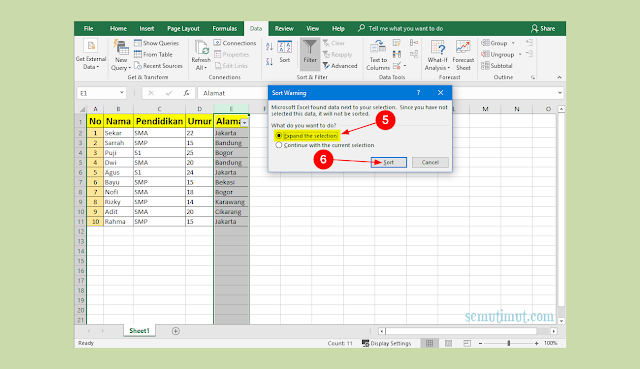The width and height of the screenshot is (640, 369).
Task: Open Forecast Sheet tool
Action: tap(463, 55)
